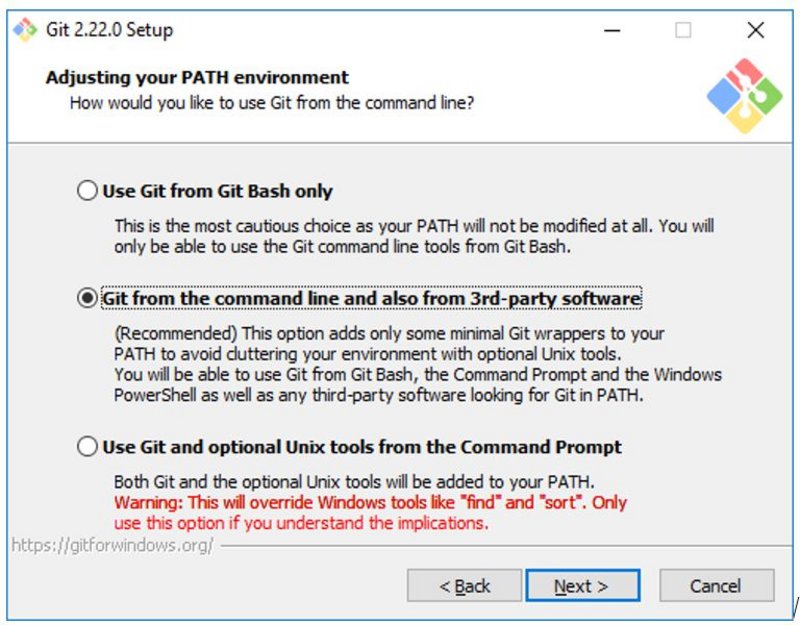The height and width of the screenshot is (625, 800).
Task: Select Use Git and optional Unix tools
Action: pos(86,446)
